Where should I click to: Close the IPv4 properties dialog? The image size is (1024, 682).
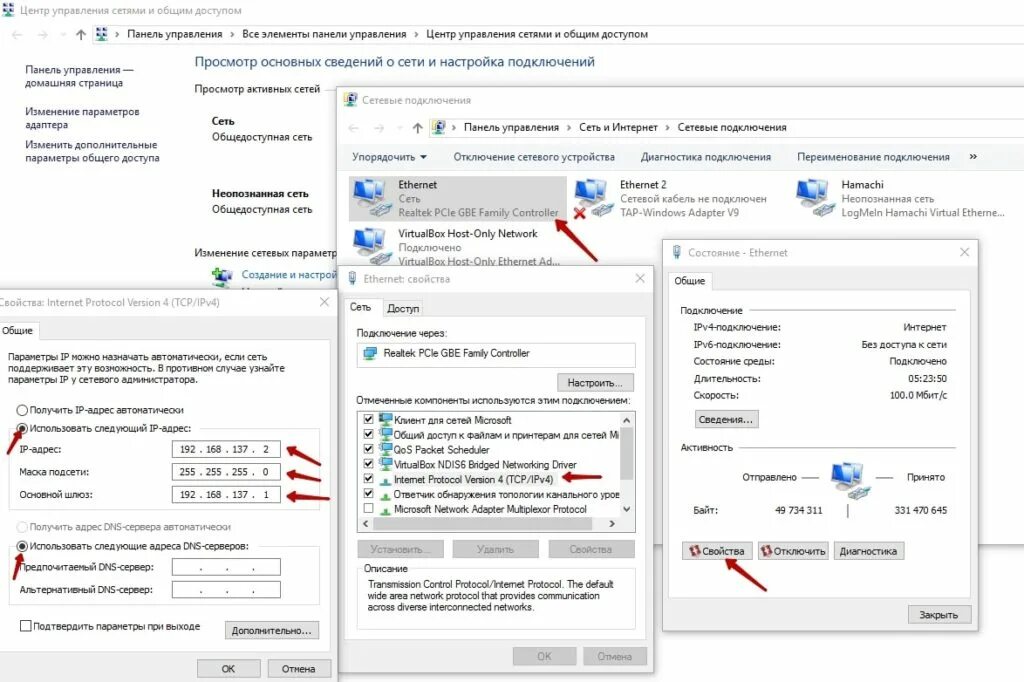[x=324, y=302]
